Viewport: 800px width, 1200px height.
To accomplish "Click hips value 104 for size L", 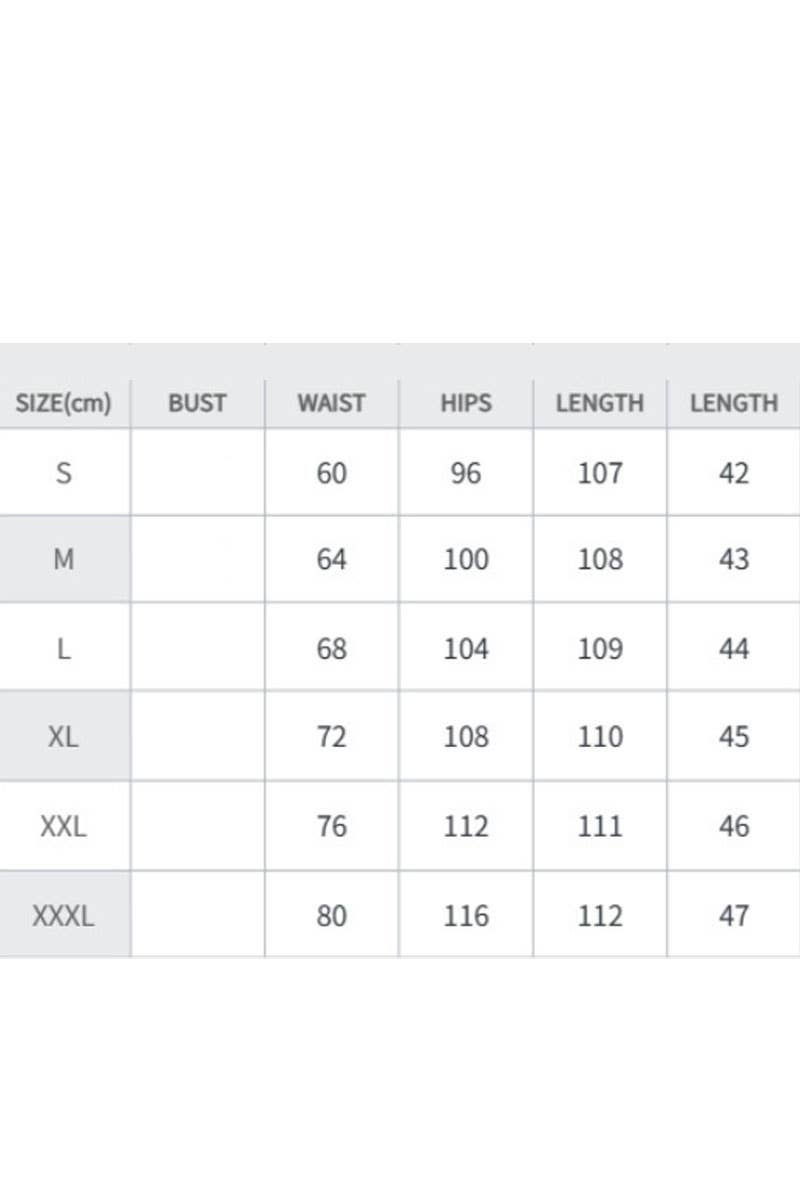I will pos(466,649).
